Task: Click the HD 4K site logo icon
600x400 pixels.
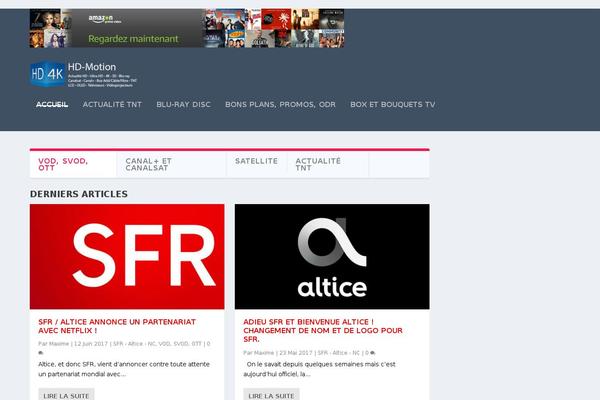Action: pyautogui.click(x=47, y=74)
